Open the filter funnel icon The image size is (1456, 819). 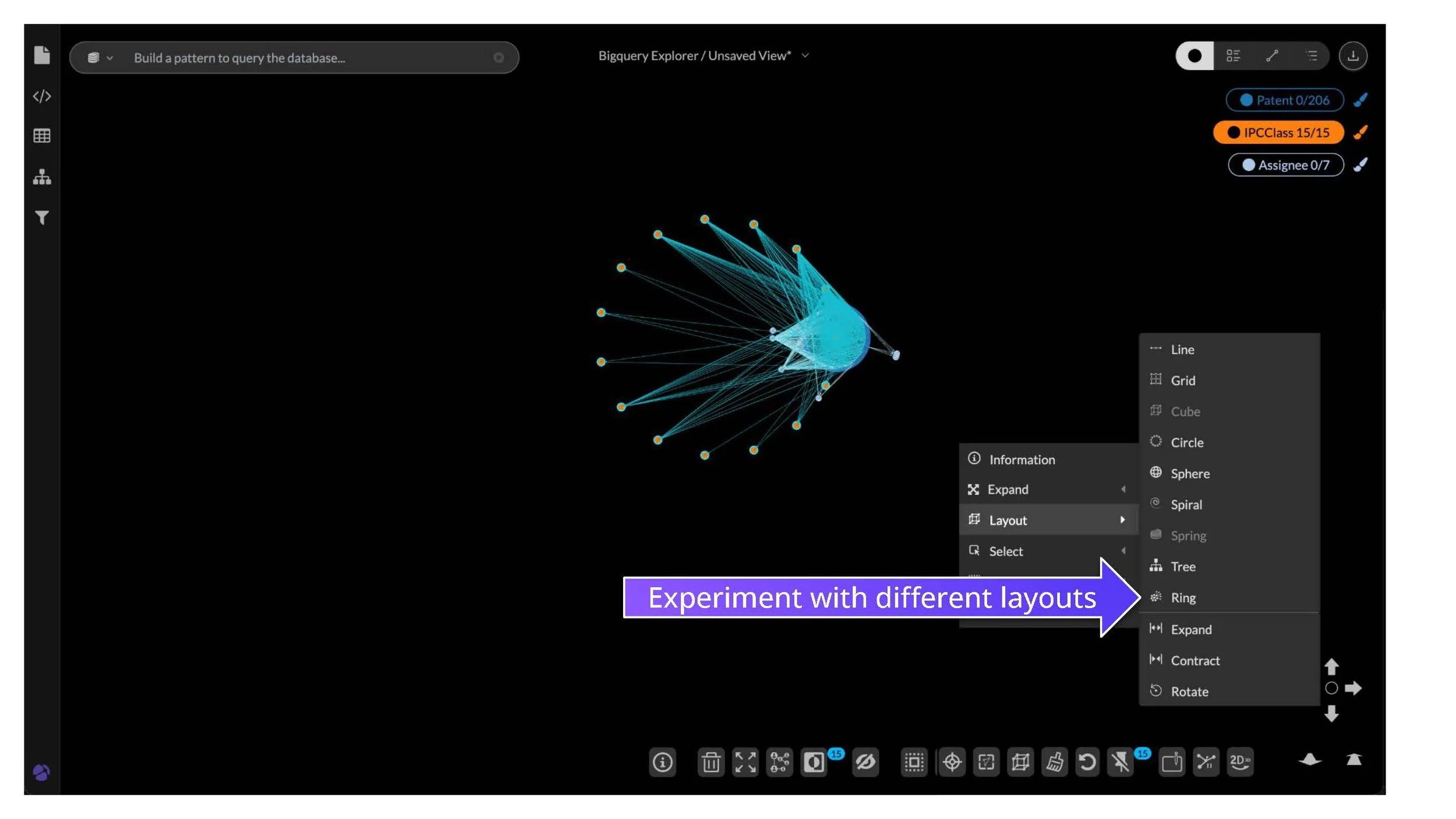(x=42, y=218)
